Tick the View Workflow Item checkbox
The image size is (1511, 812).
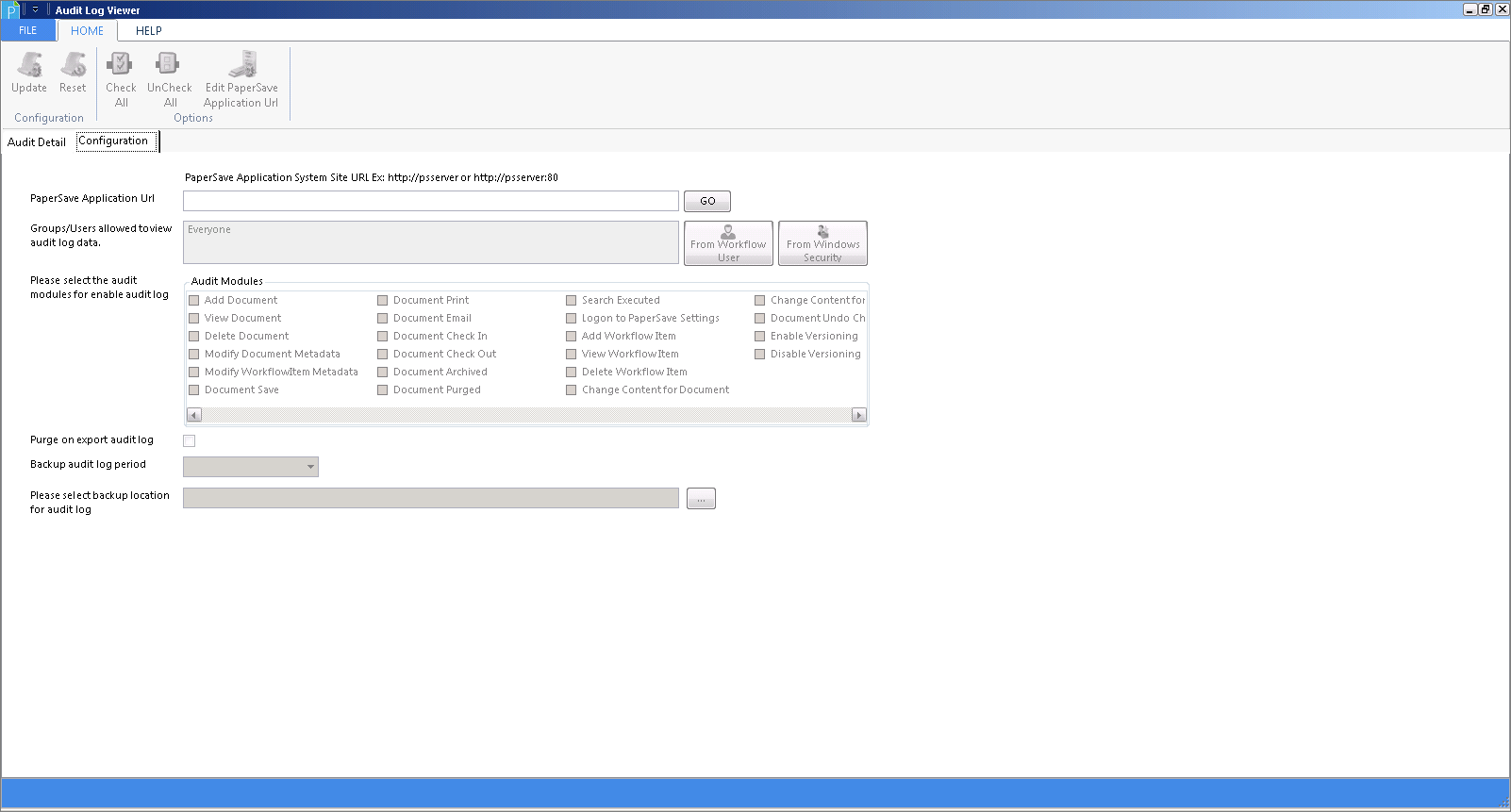click(x=572, y=354)
